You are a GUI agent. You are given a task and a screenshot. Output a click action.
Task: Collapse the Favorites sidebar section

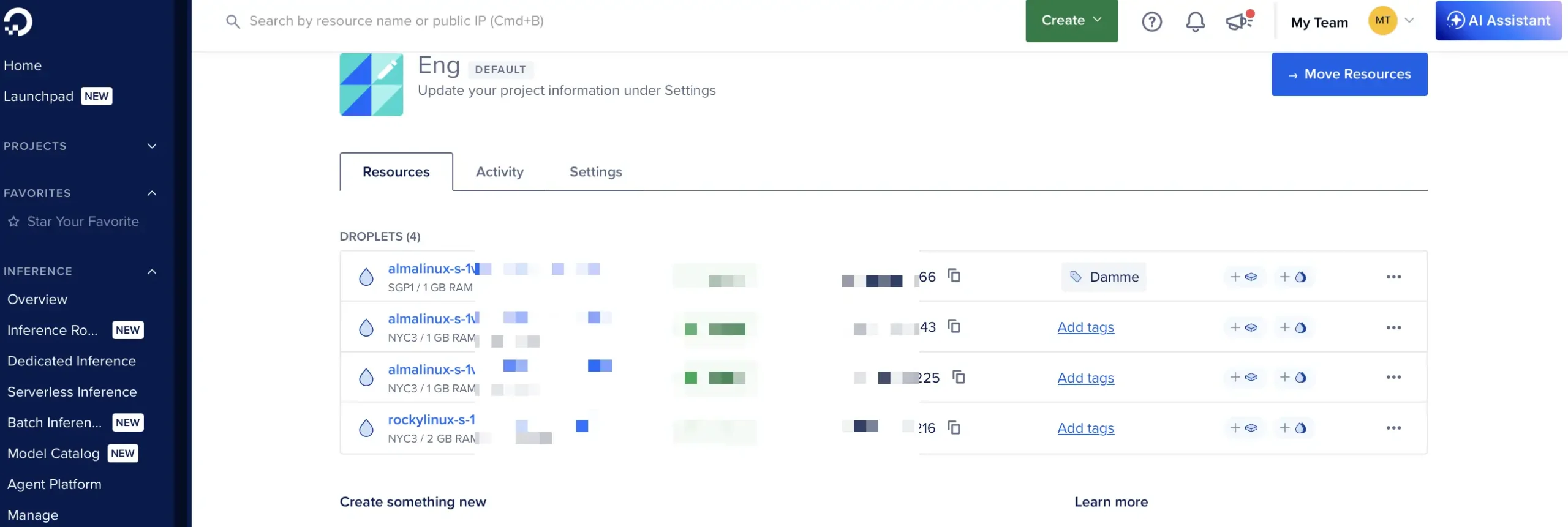tap(152, 193)
